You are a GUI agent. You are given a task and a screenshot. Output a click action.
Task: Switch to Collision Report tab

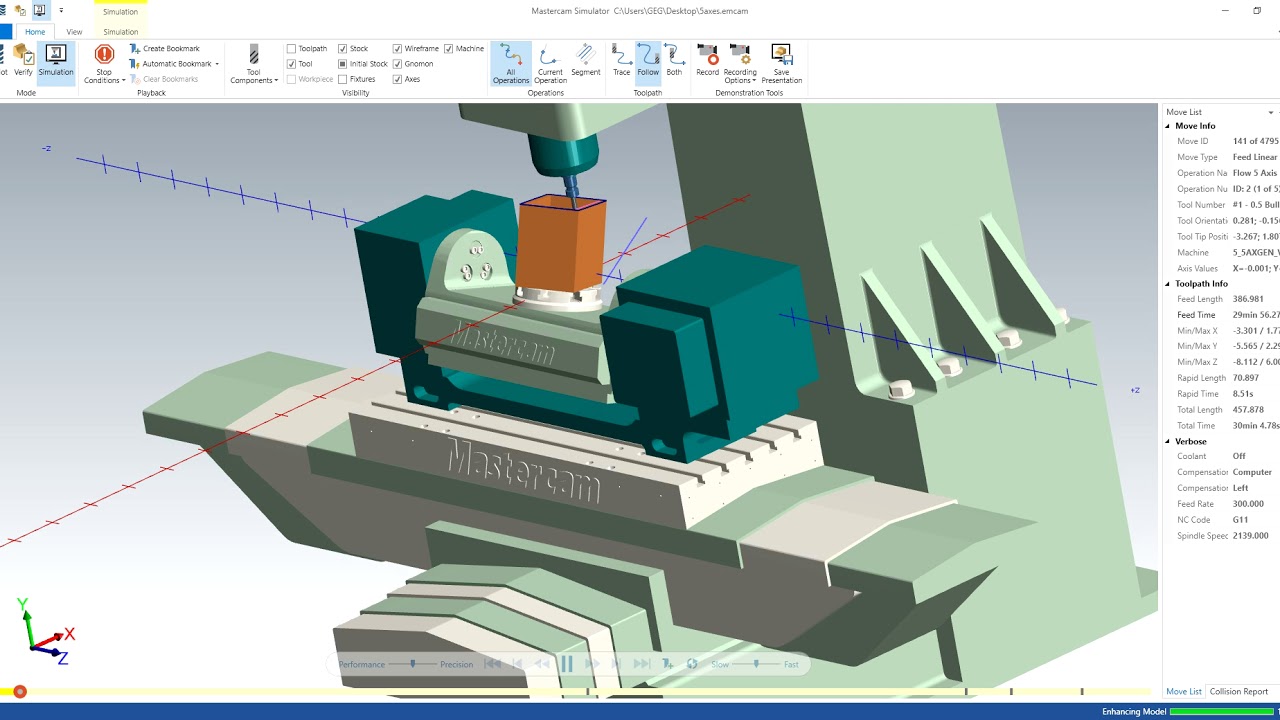[x=1239, y=692]
